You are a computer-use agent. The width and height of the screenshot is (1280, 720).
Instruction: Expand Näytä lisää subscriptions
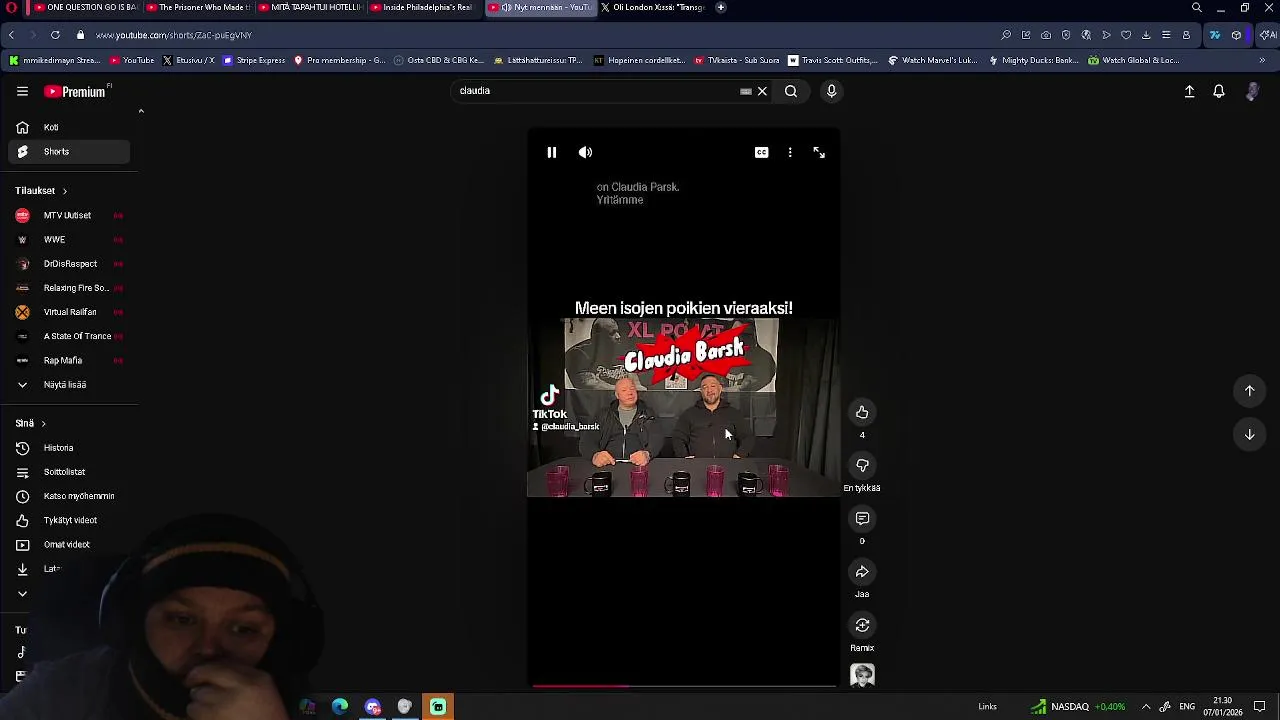tap(69, 384)
